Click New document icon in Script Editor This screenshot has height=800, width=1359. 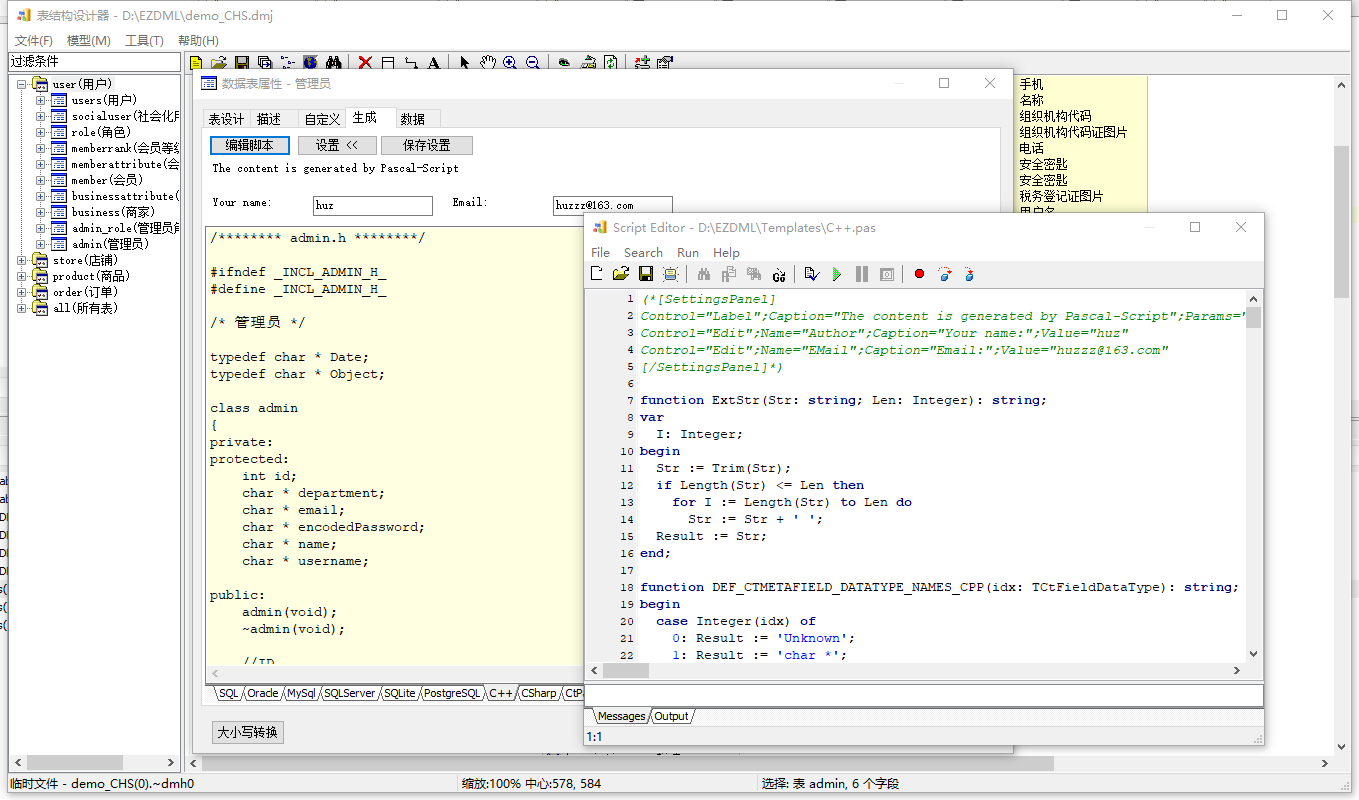tap(597, 274)
